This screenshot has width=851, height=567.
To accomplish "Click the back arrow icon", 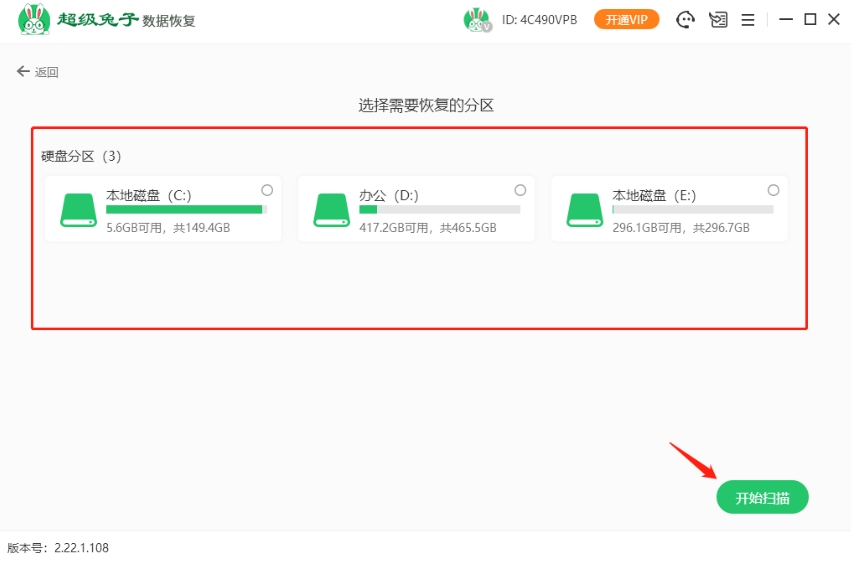I will tap(23, 72).
